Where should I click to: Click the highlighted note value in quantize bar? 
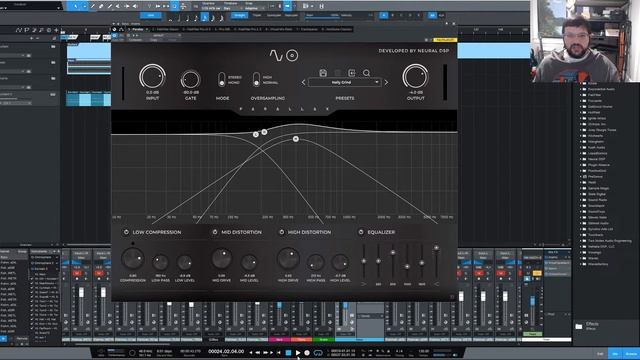204,17
